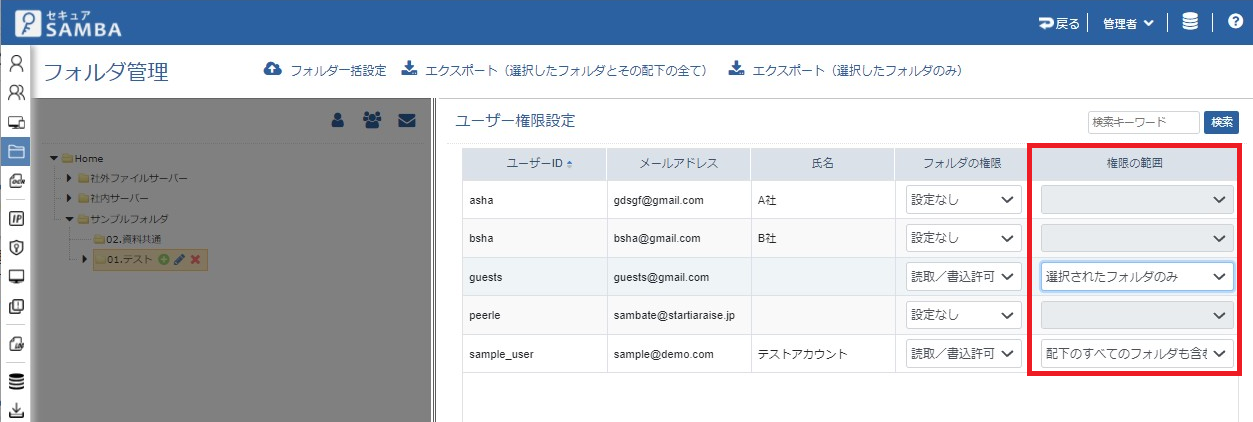The height and width of the screenshot is (422, 1253).
Task: Open folder permission dropdown for sample_user
Action: click(963, 353)
